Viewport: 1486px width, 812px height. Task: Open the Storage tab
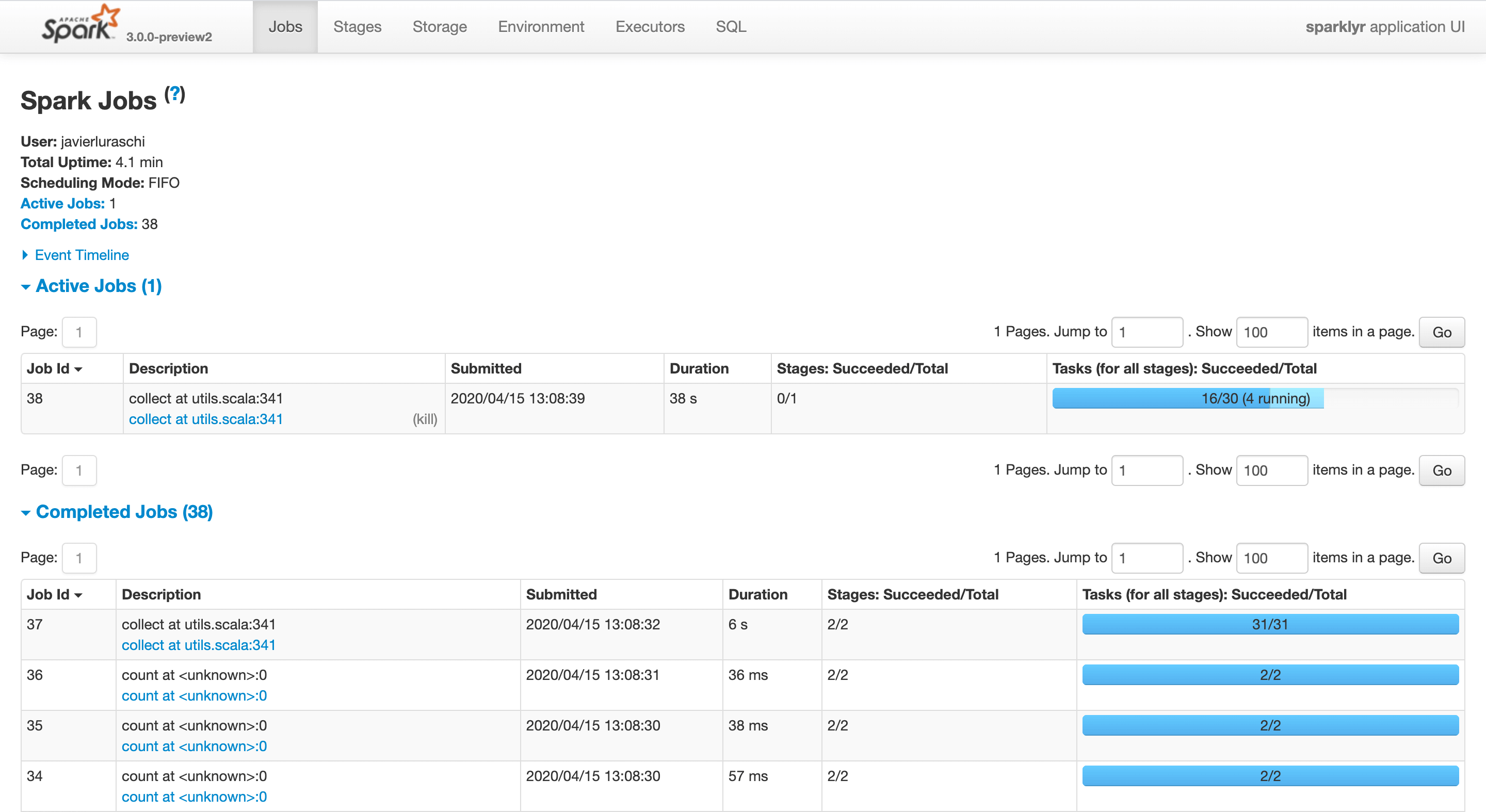pyautogui.click(x=440, y=26)
